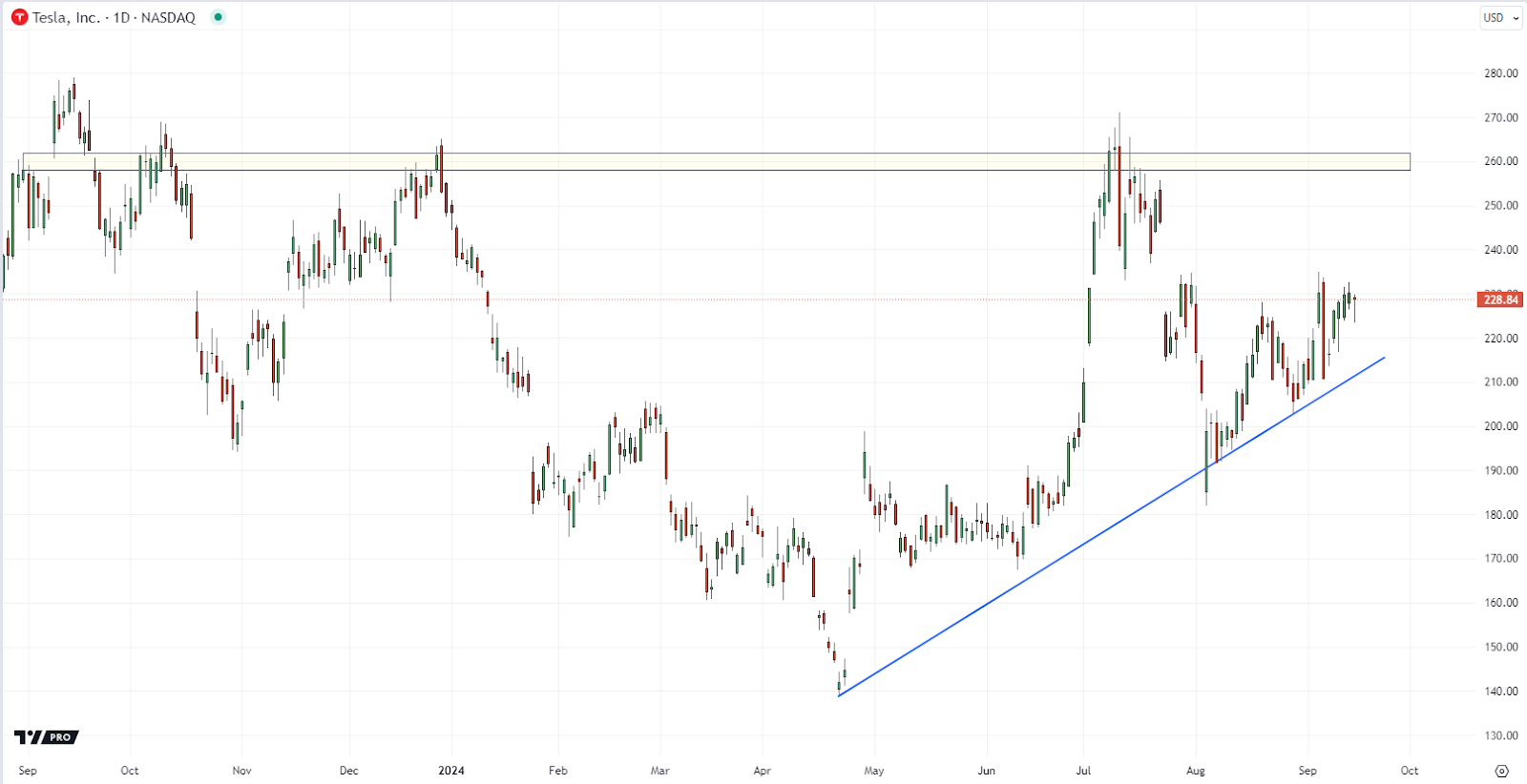Viewport: 1527px width, 784px height.
Task: Click the Apr label on time axis
Action: pyautogui.click(x=762, y=771)
